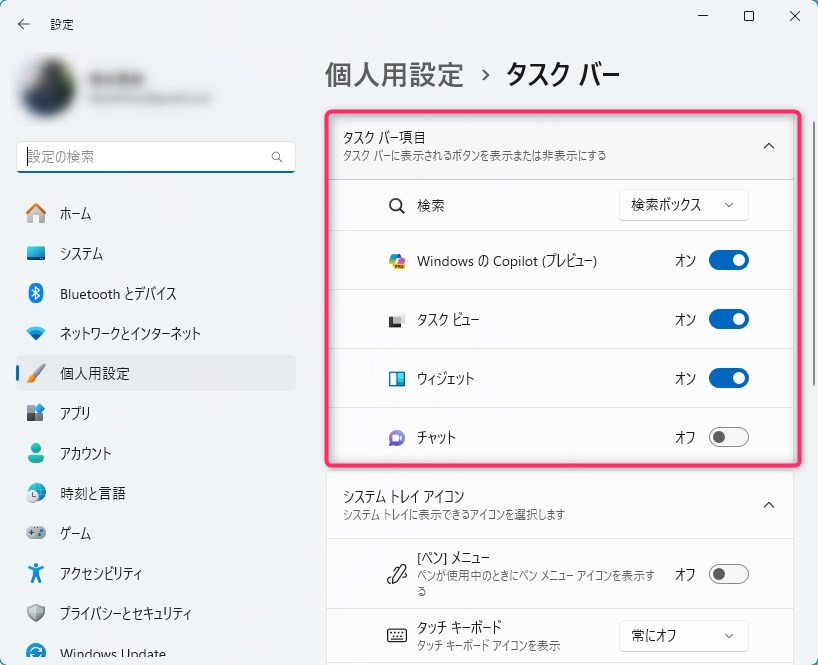Turn off Windows の Copilot toggle
The image size is (818, 665).
(728, 261)
